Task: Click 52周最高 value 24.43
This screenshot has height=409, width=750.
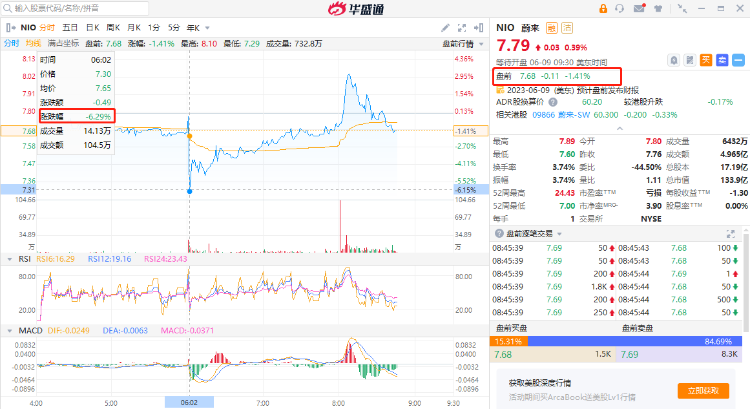Action: (x=565, y=193)
